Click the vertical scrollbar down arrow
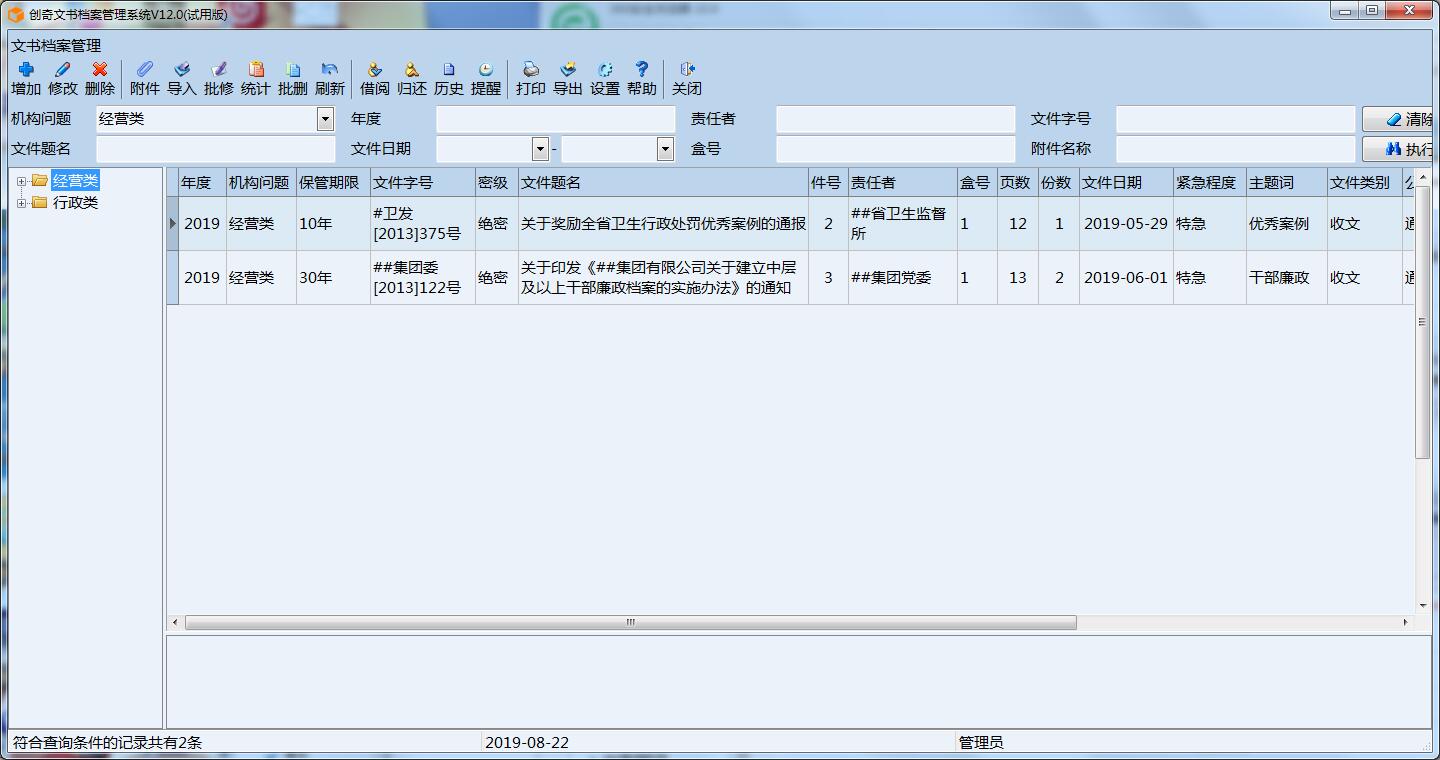 [1423, 606]
